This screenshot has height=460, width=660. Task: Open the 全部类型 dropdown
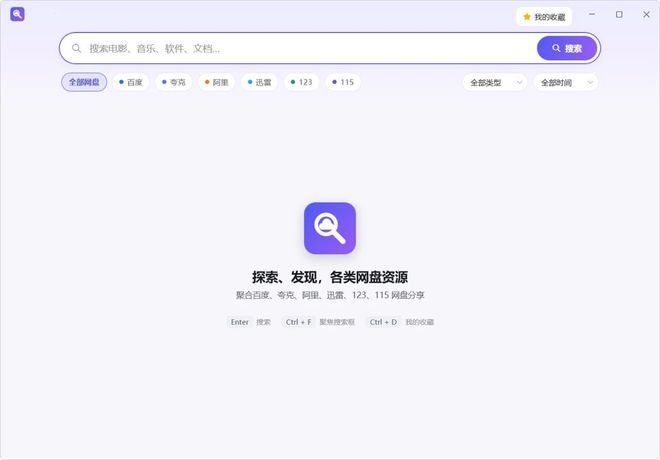coord(495,82)
